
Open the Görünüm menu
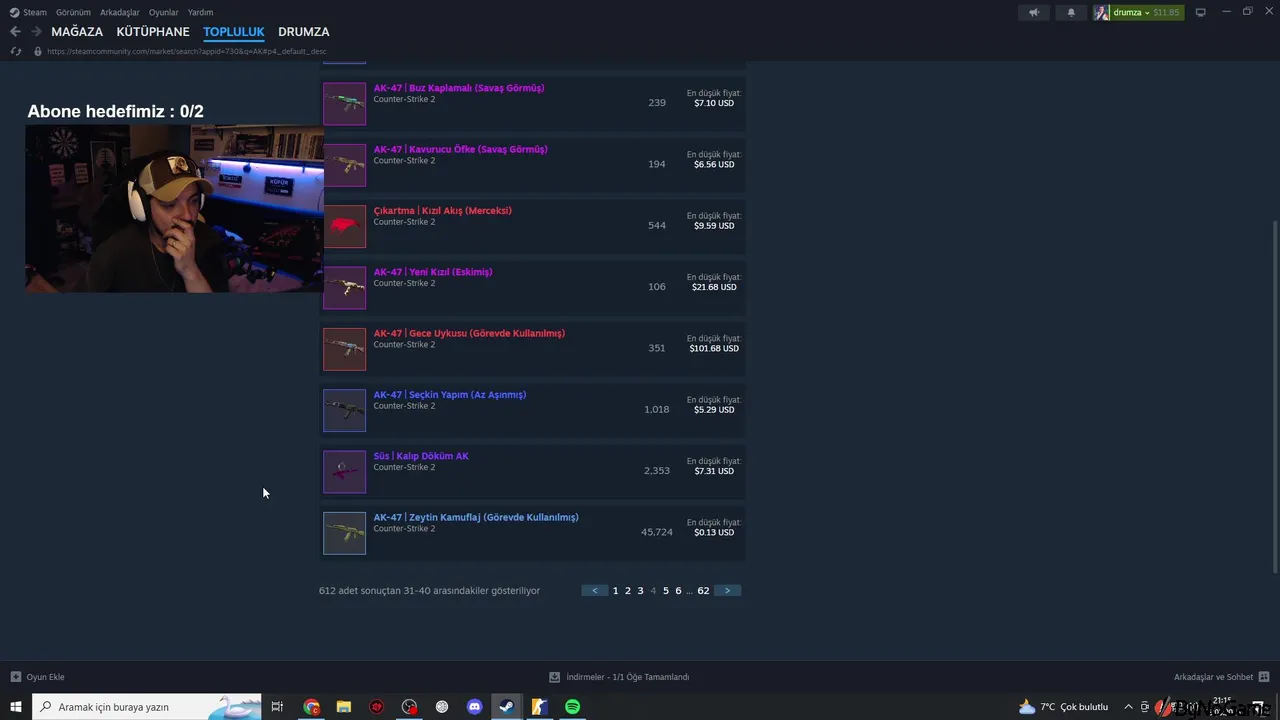point(73,12)
